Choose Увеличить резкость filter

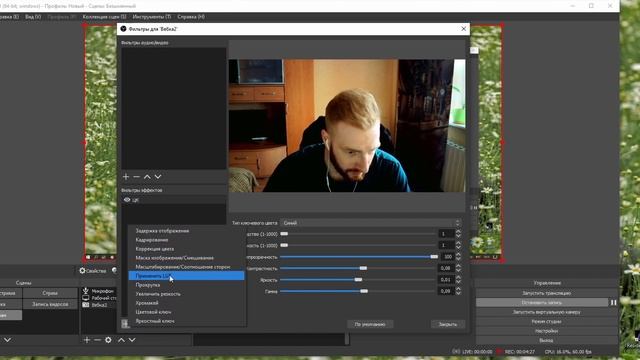point(187,294)
